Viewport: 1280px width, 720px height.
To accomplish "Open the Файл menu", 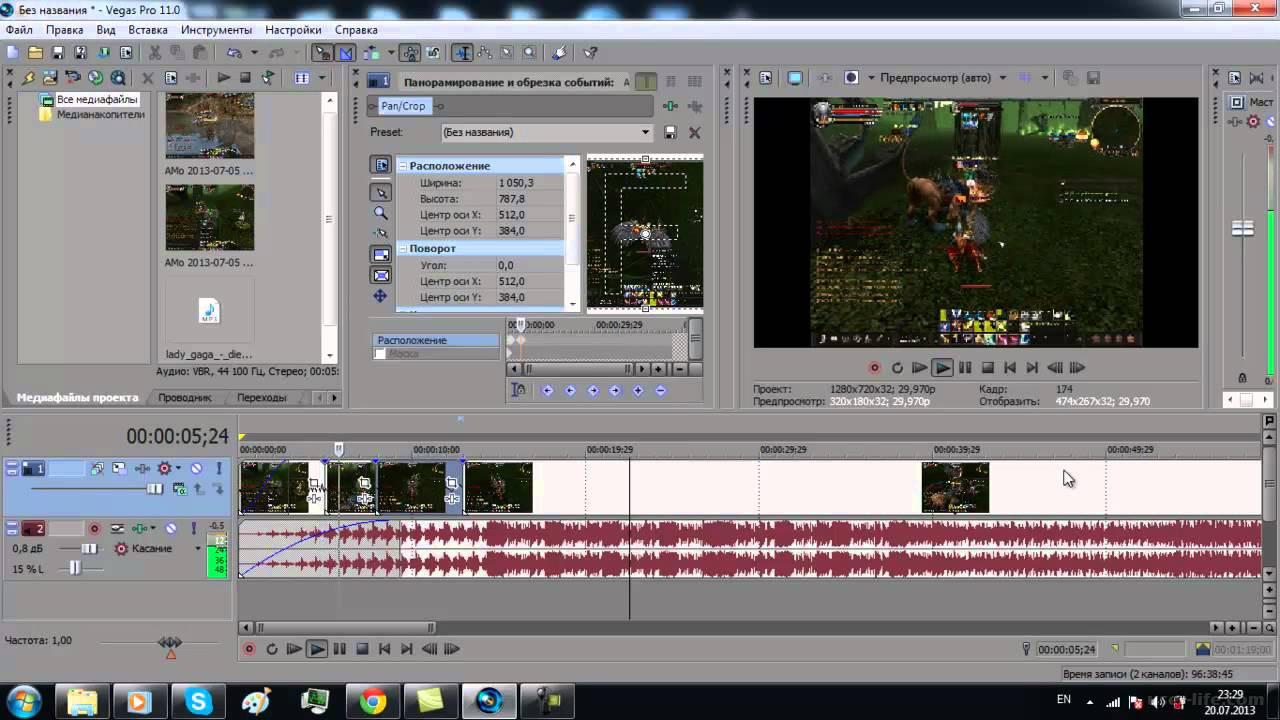I will pos(19,30).
